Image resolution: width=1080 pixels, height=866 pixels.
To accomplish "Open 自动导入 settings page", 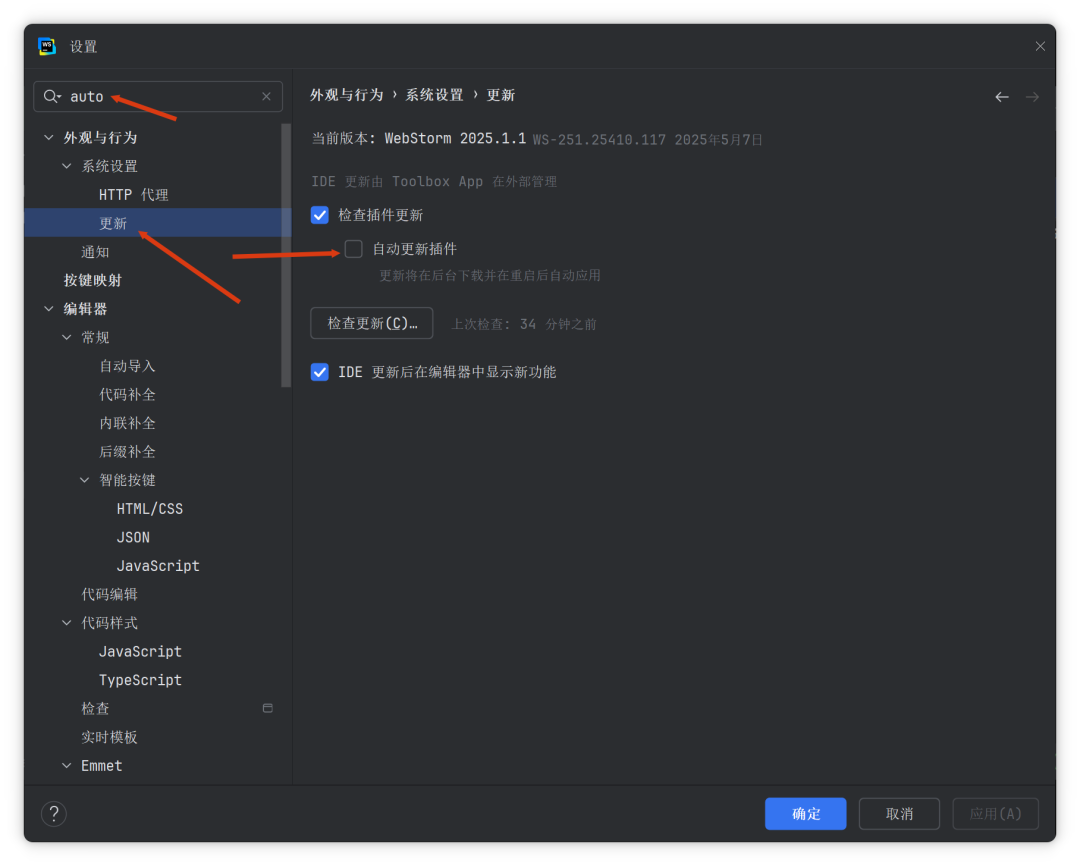I will (x=127, y=366).
